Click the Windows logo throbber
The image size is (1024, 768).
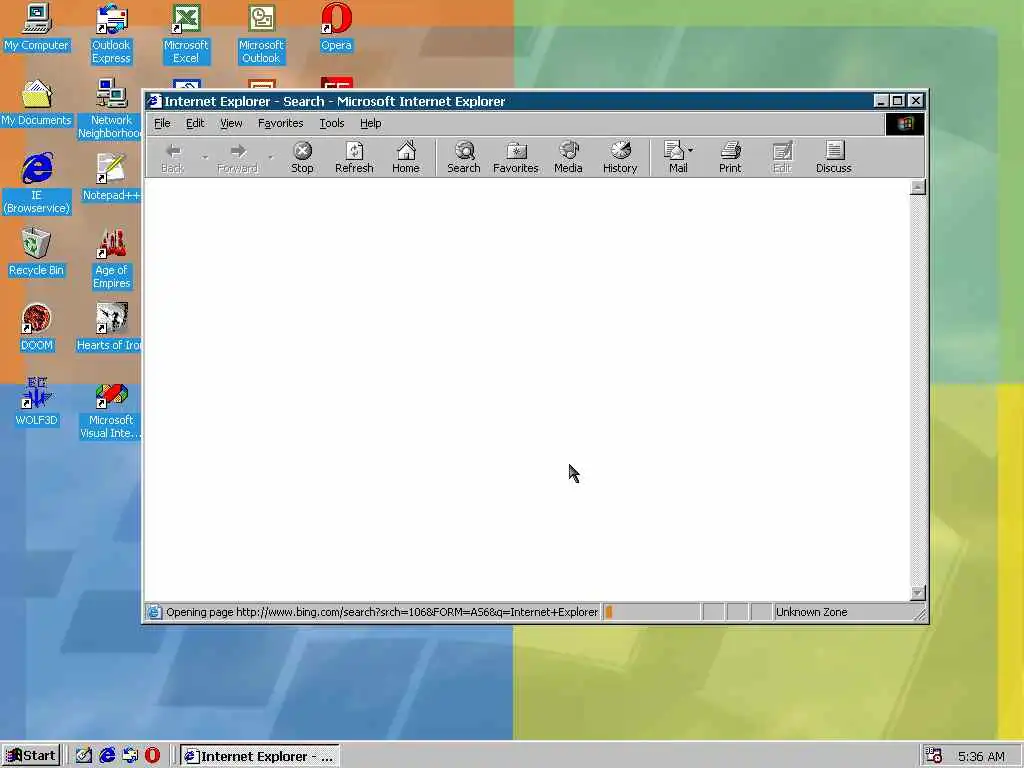click(x=904, y=123)
